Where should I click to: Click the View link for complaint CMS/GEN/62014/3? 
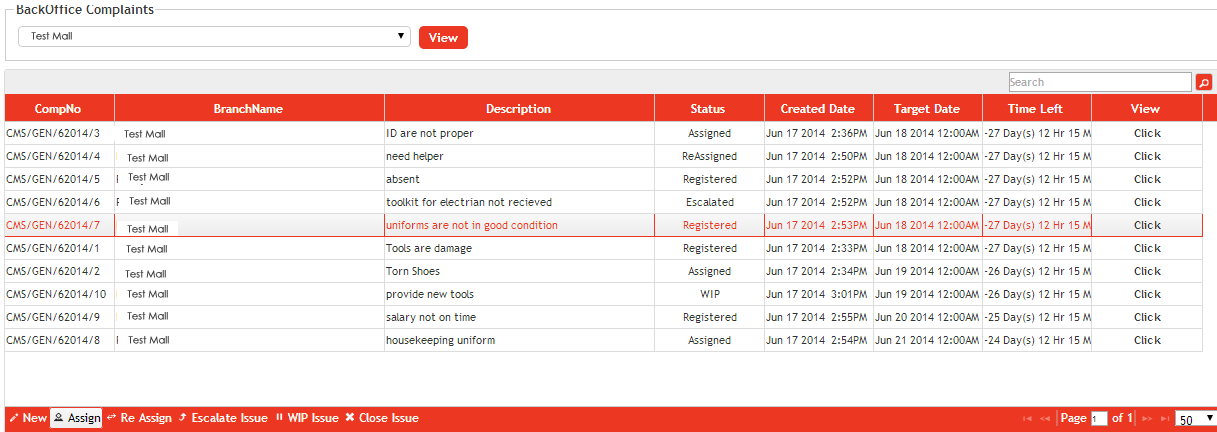[x=1146, y=133]
